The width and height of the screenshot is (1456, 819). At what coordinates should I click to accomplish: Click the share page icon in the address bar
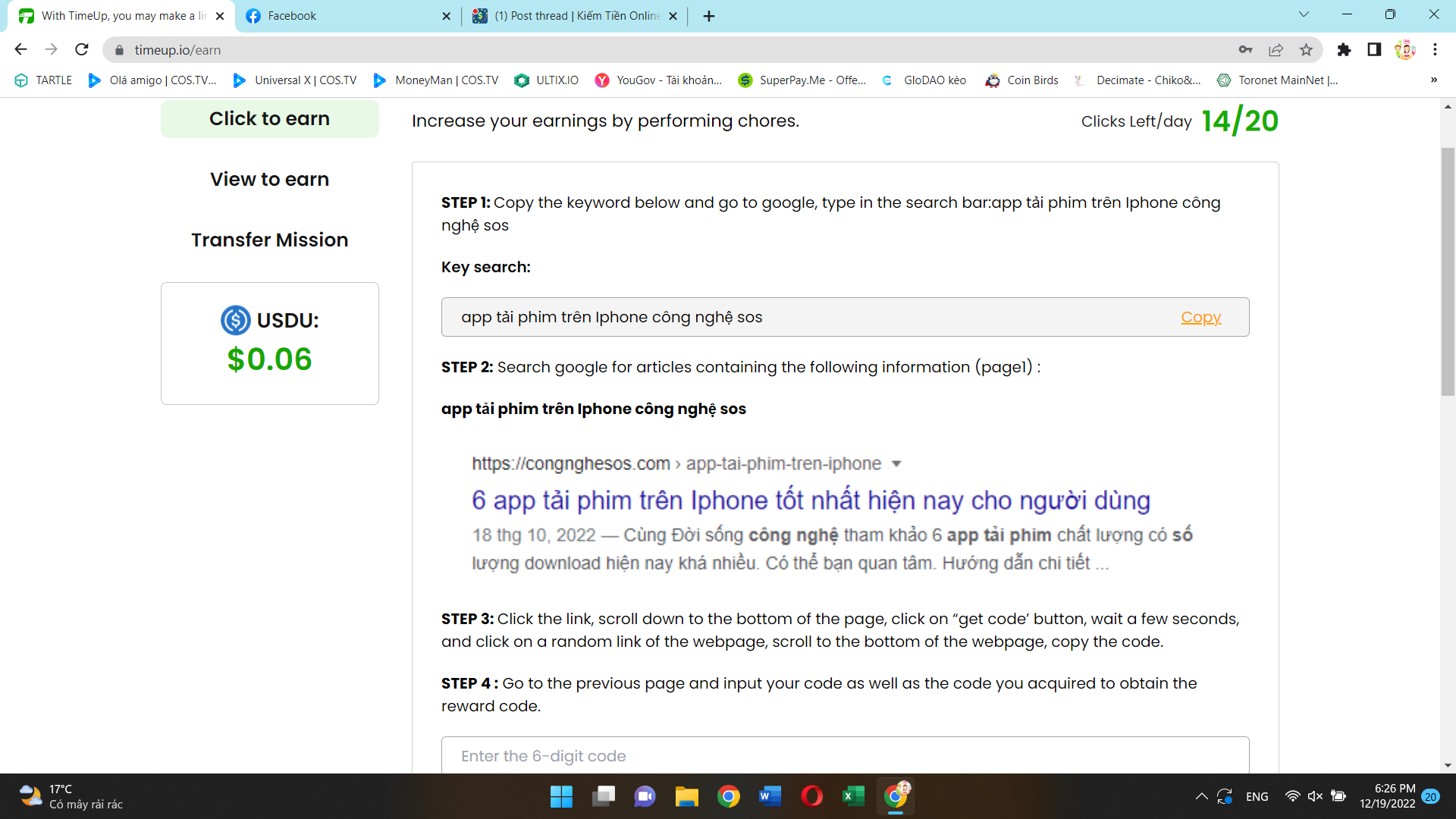pyautogui.click(x=1276, y=50)
